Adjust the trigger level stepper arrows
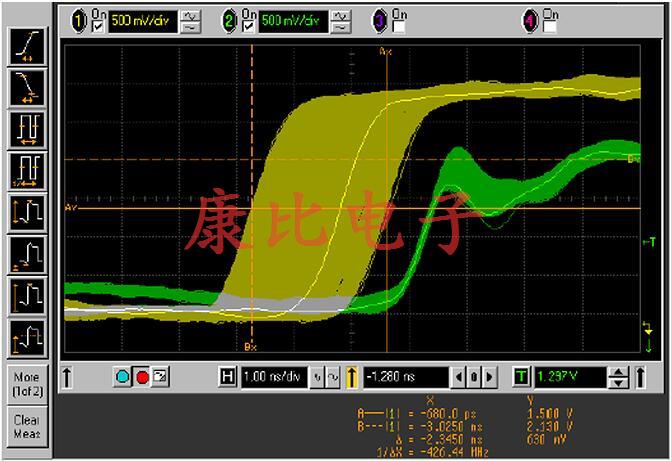The height and width of the screenshot is (461, 672). [x=620, y=377]
